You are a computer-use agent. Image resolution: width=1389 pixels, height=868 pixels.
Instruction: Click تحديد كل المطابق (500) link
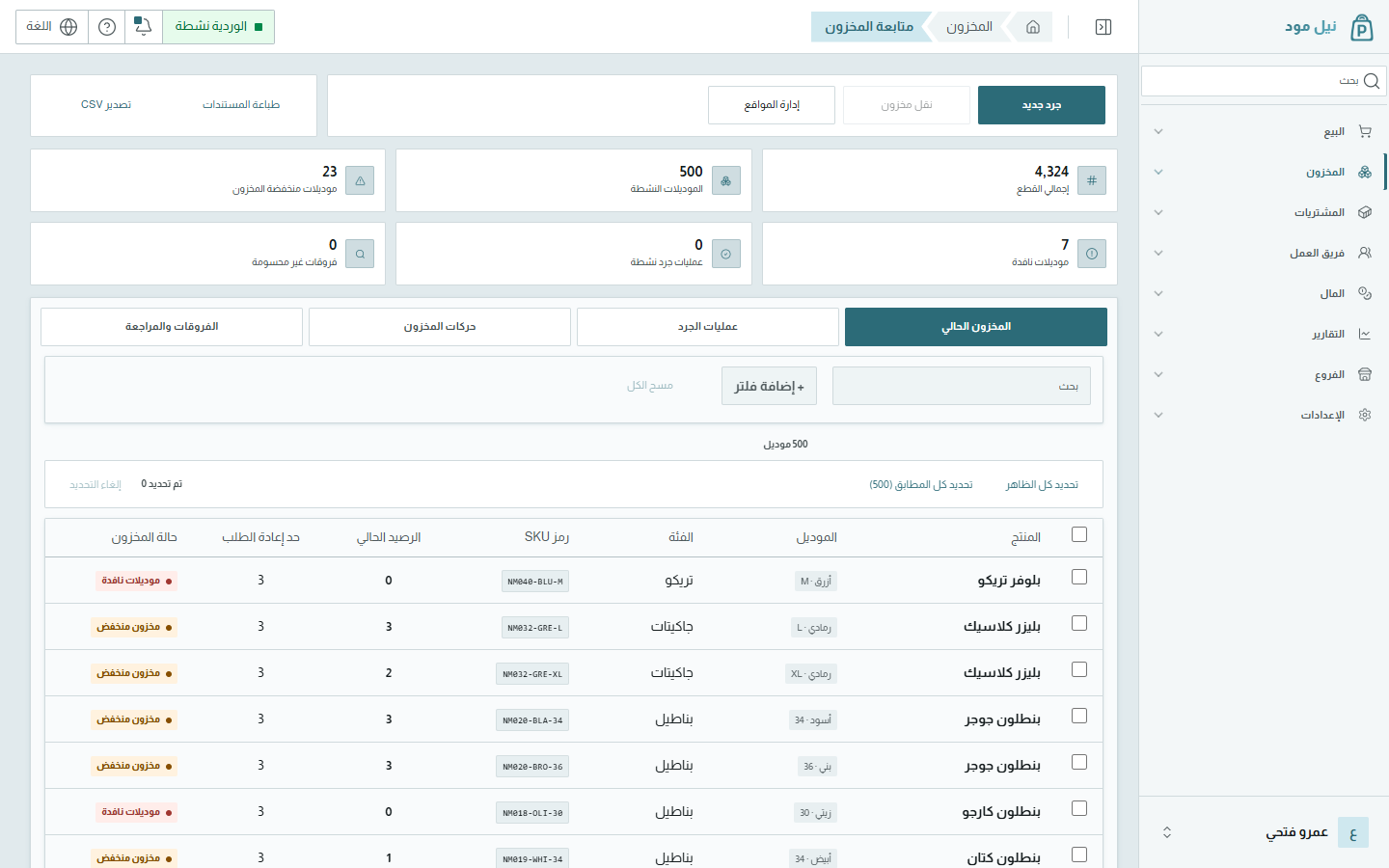tap(921, 484)
